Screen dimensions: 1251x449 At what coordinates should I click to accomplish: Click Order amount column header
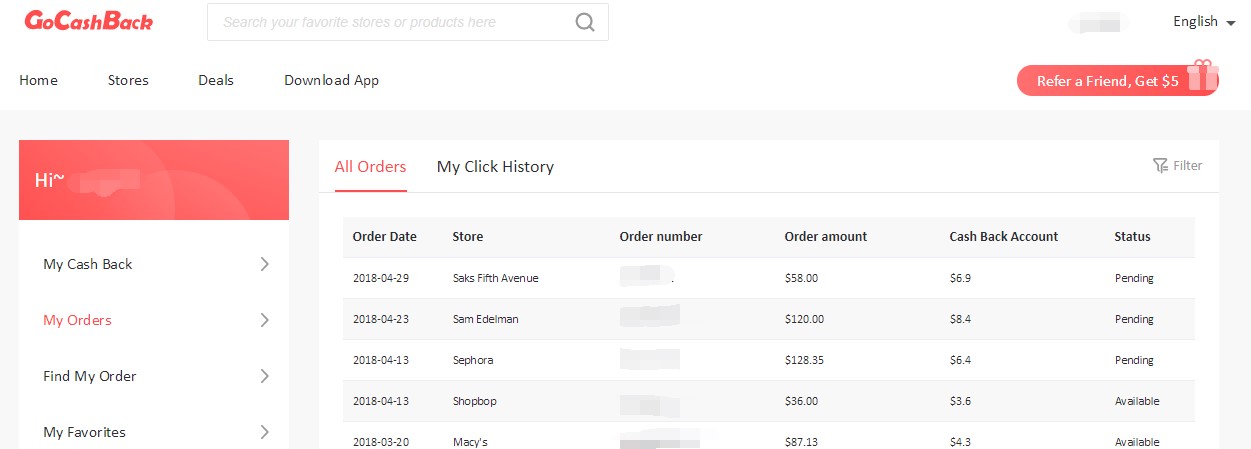[x=825, y=237]
